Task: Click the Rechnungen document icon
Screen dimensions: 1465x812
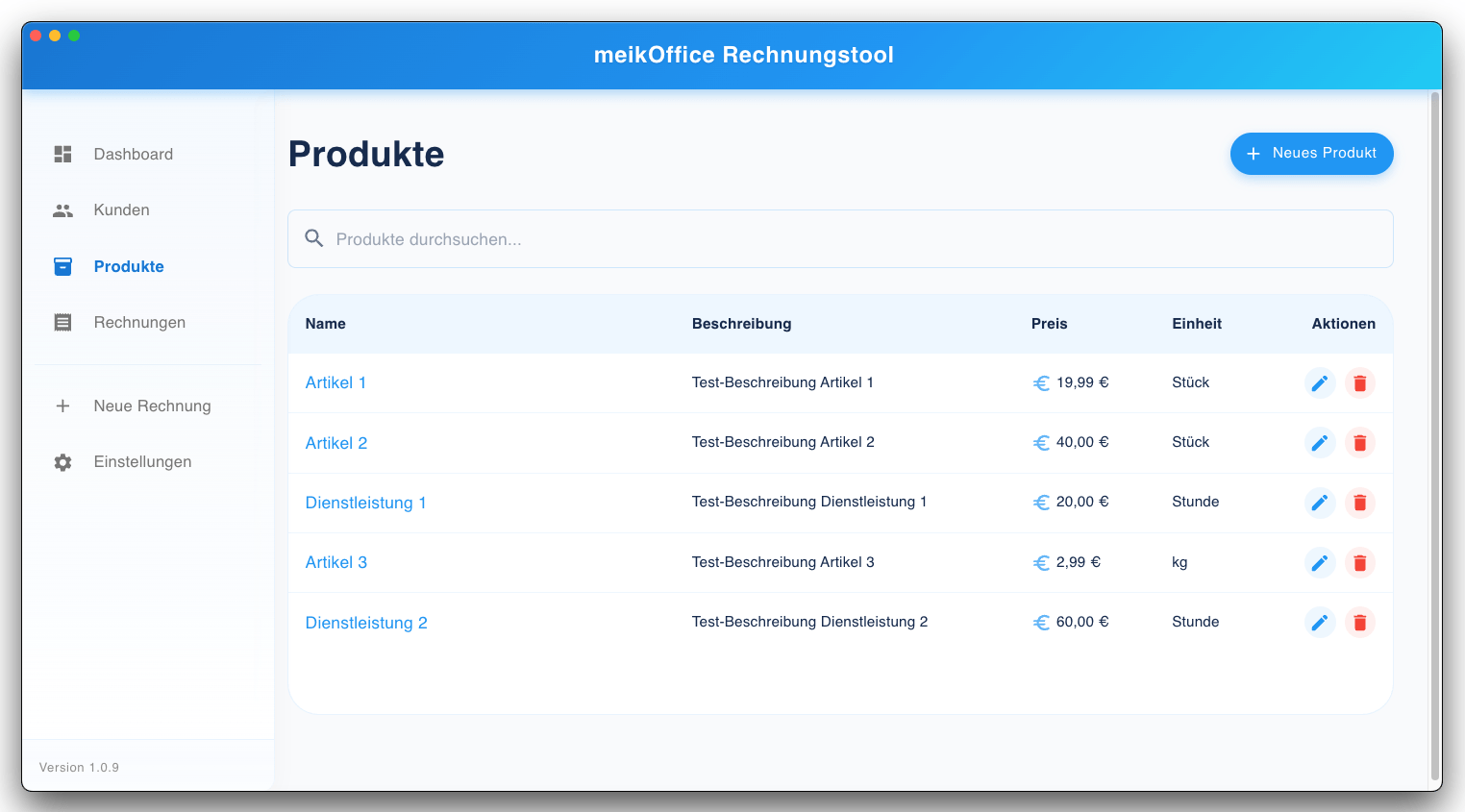Action: tap(62, 322)
